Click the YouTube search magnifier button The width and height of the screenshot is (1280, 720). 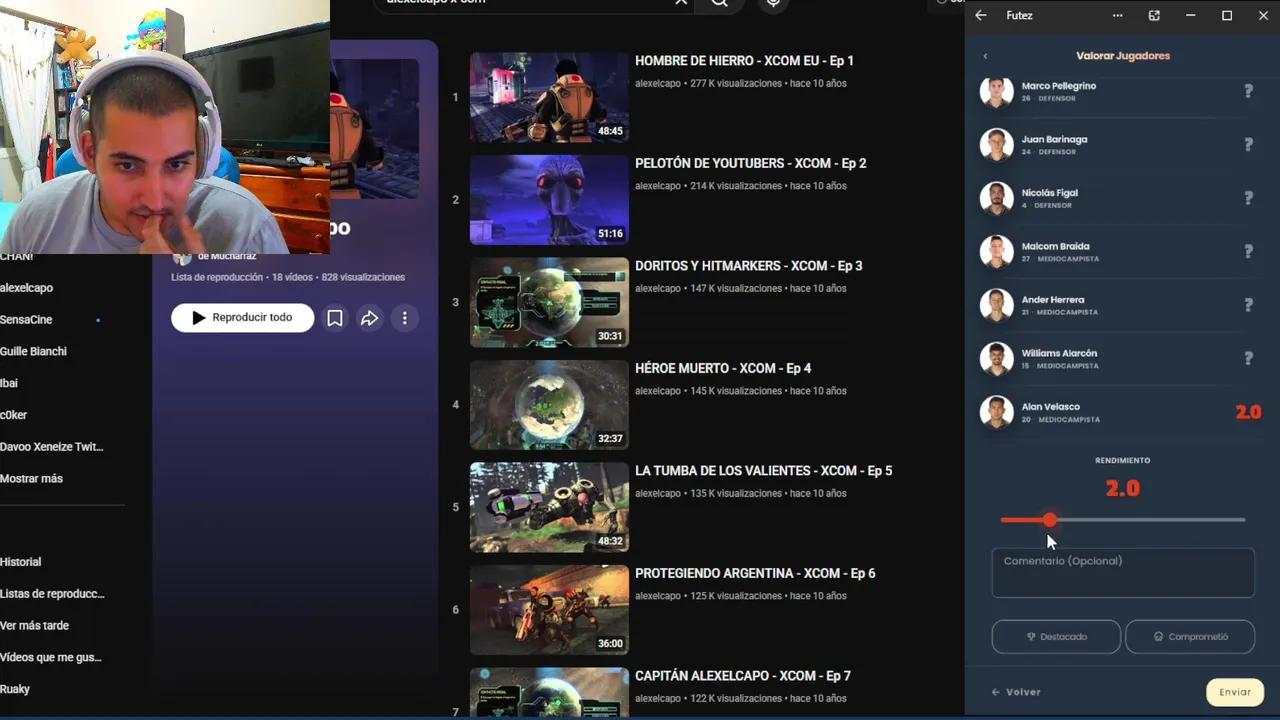(720, 3)
